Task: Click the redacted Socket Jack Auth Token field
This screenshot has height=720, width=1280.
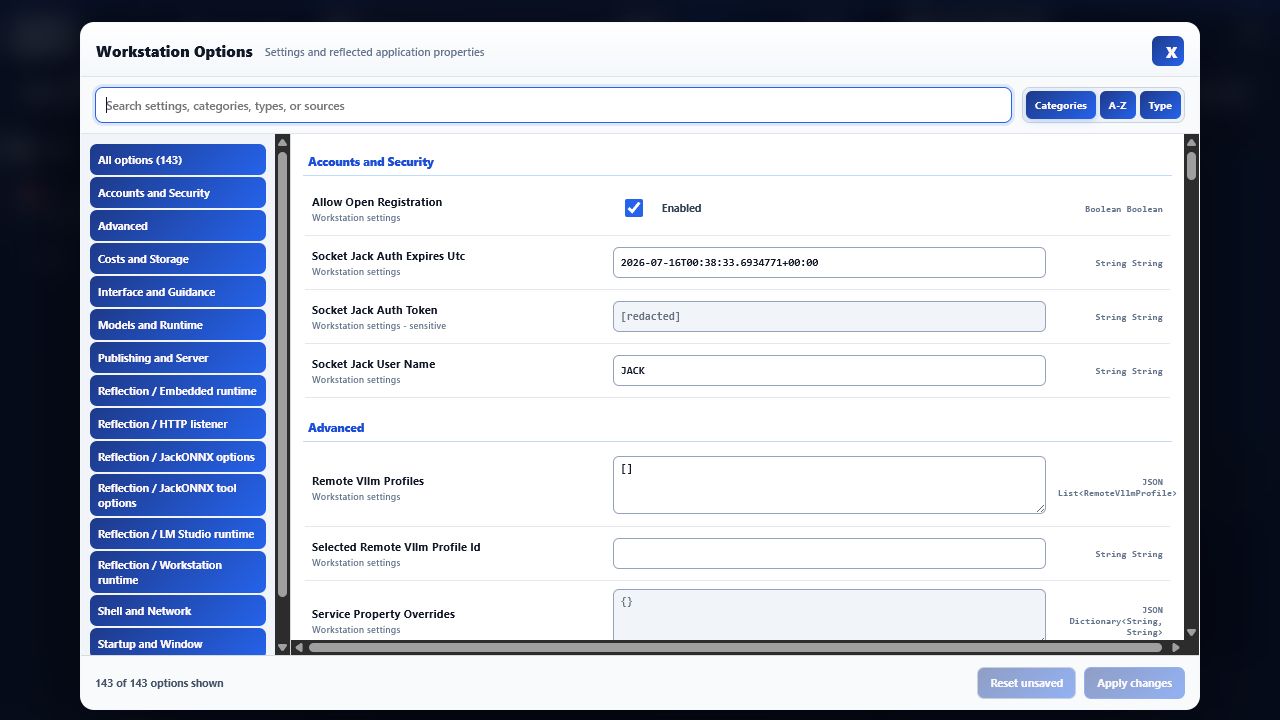Action: [829, 316]
